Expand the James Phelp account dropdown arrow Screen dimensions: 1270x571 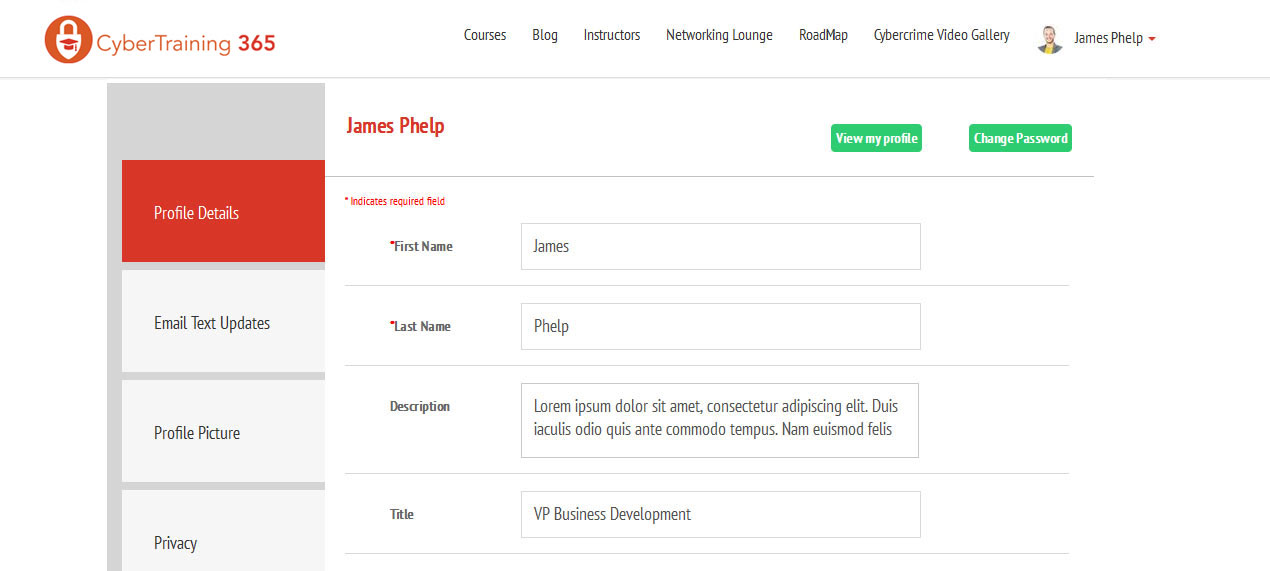pyautogui.click(x=1152, y=39)
